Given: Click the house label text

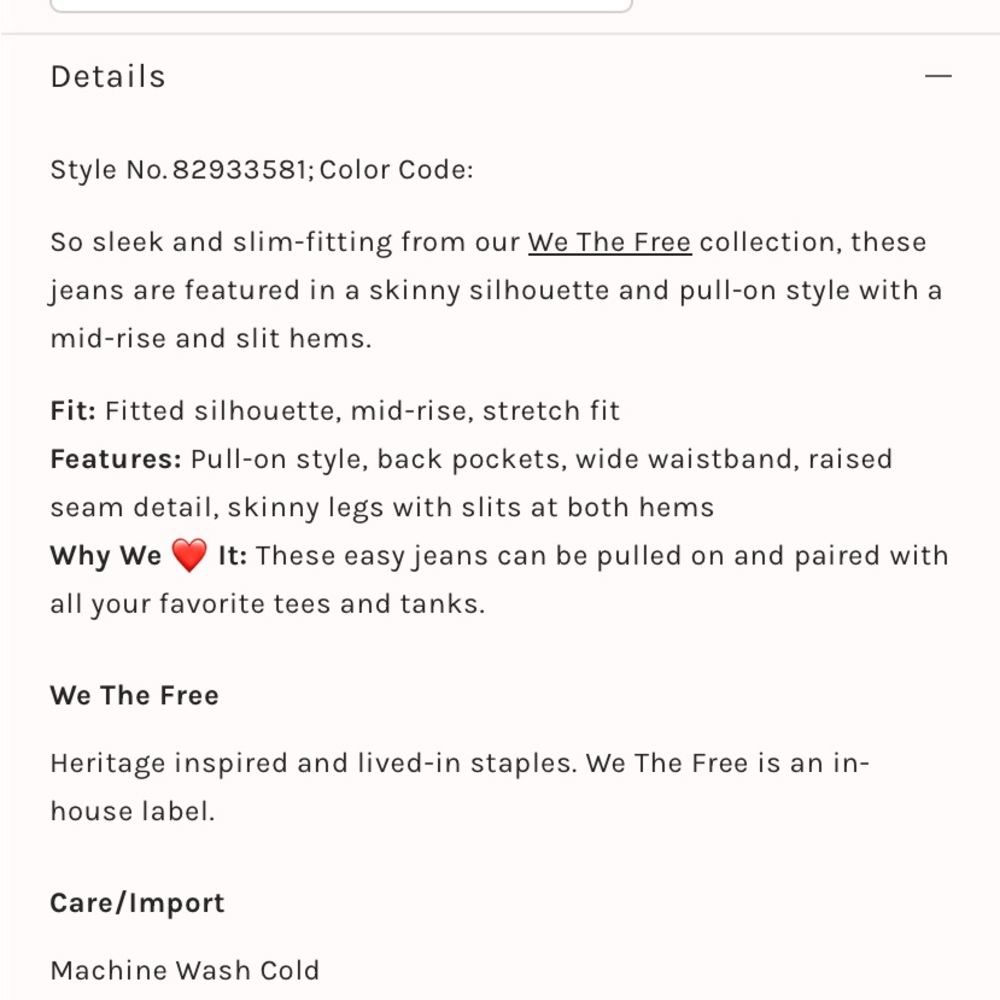Looking at the screenshot, I should tap(133, 812).
